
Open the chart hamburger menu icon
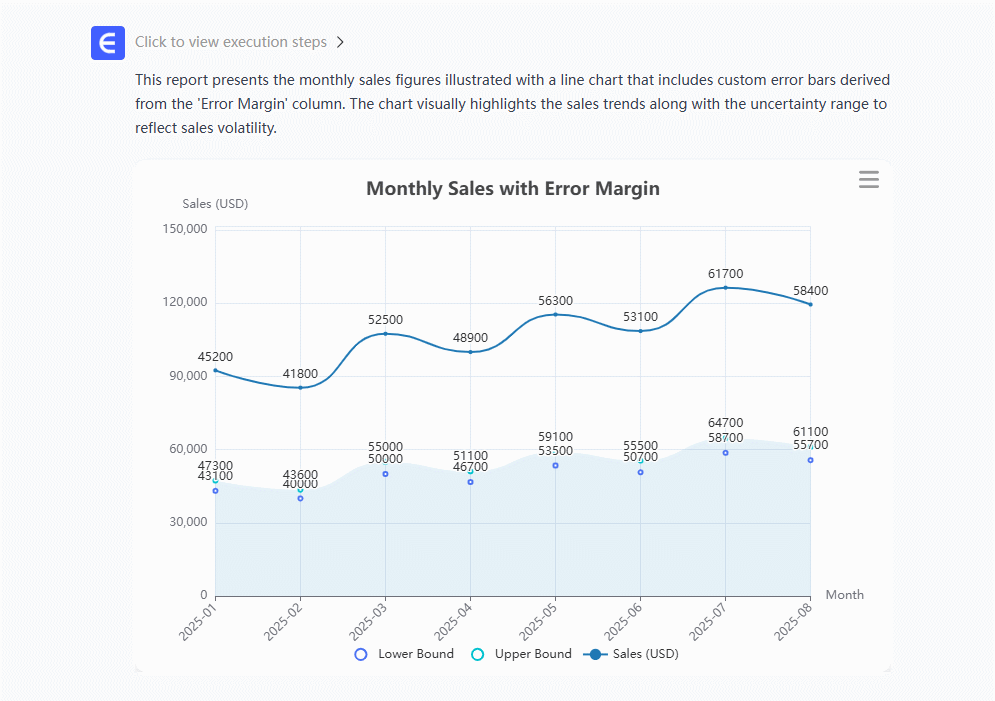(x=869, y=180)
